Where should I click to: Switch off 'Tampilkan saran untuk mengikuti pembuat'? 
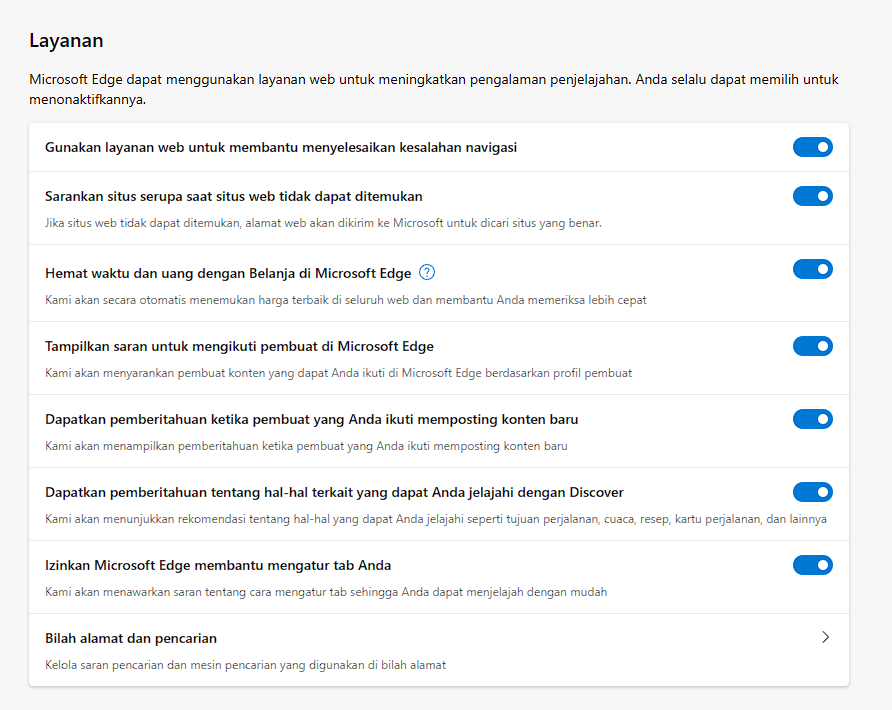812,346
